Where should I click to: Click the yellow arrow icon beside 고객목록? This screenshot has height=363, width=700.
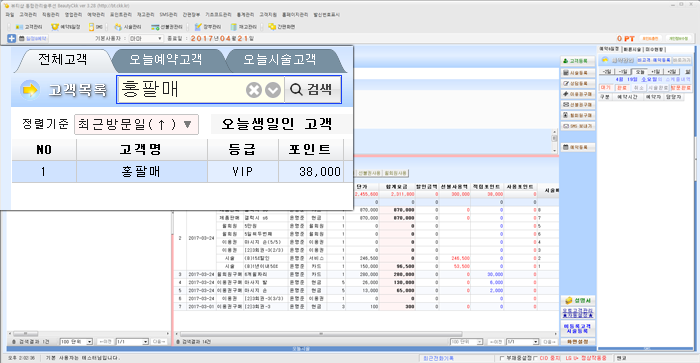point(30,90)
